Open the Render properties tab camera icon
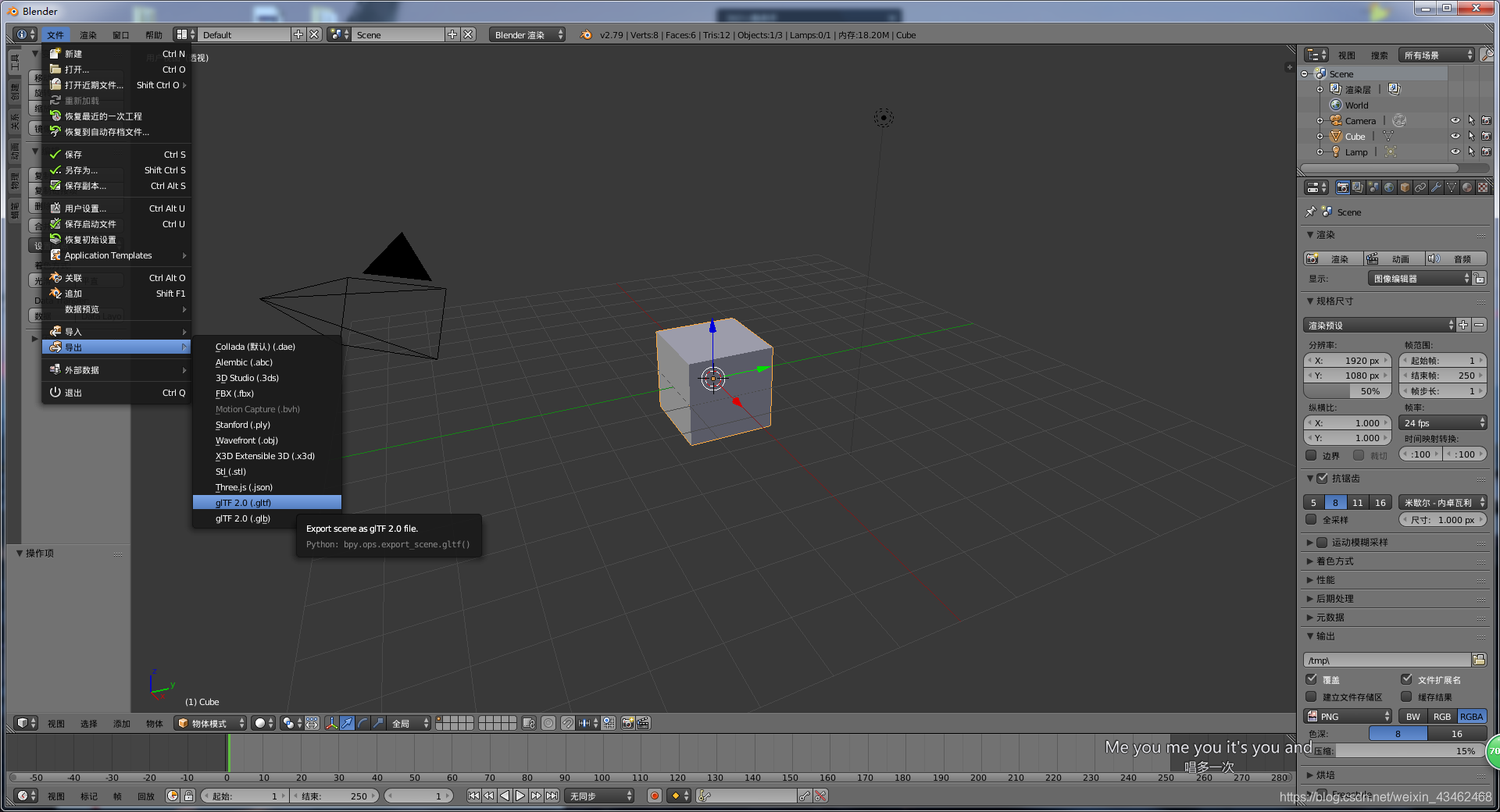 click(1342, 187)
